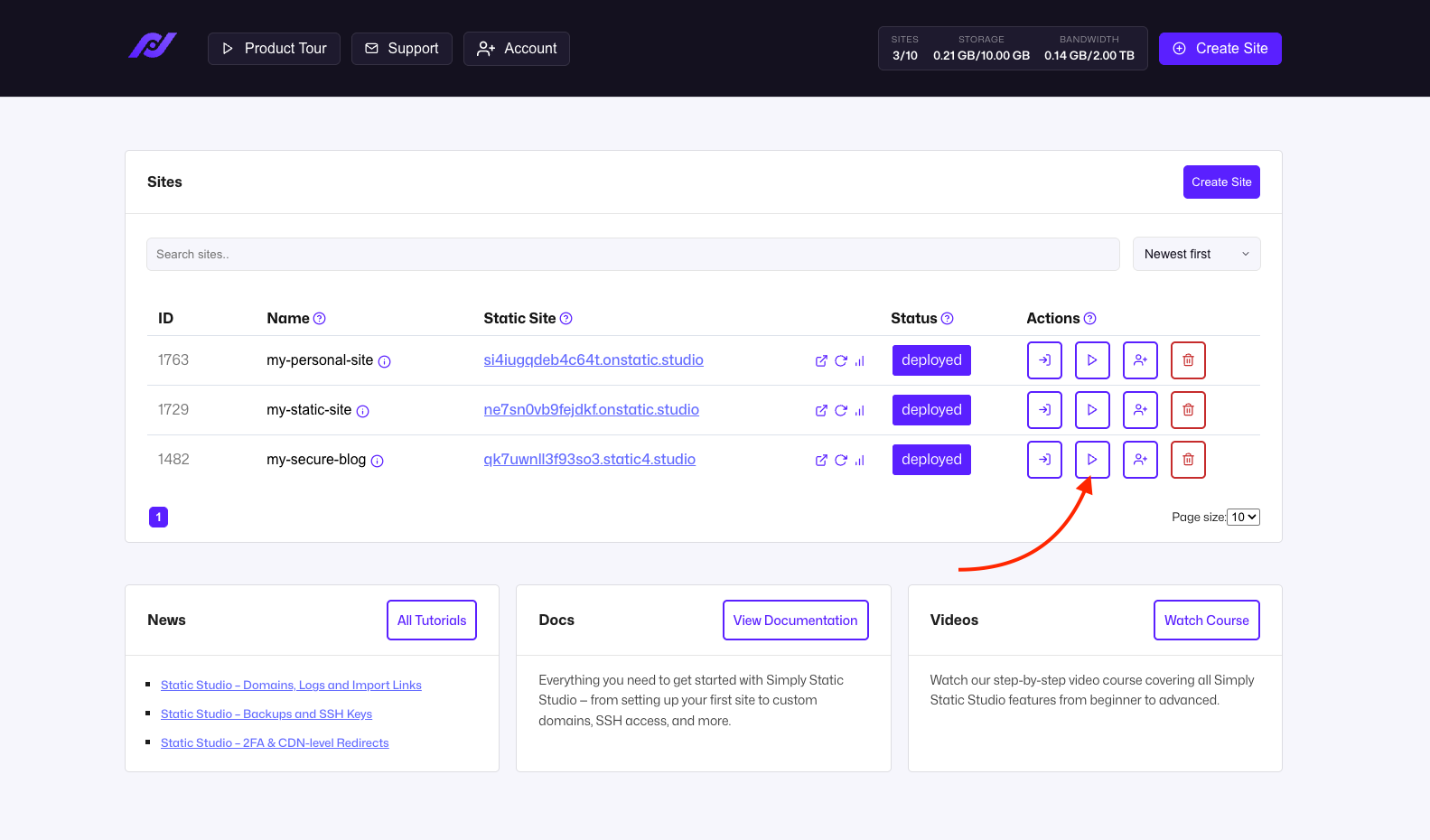Add a user to my-personal-site
Image resolution: width=1430 pixels, height=840 pixels.
click(x=1140, y=360)
